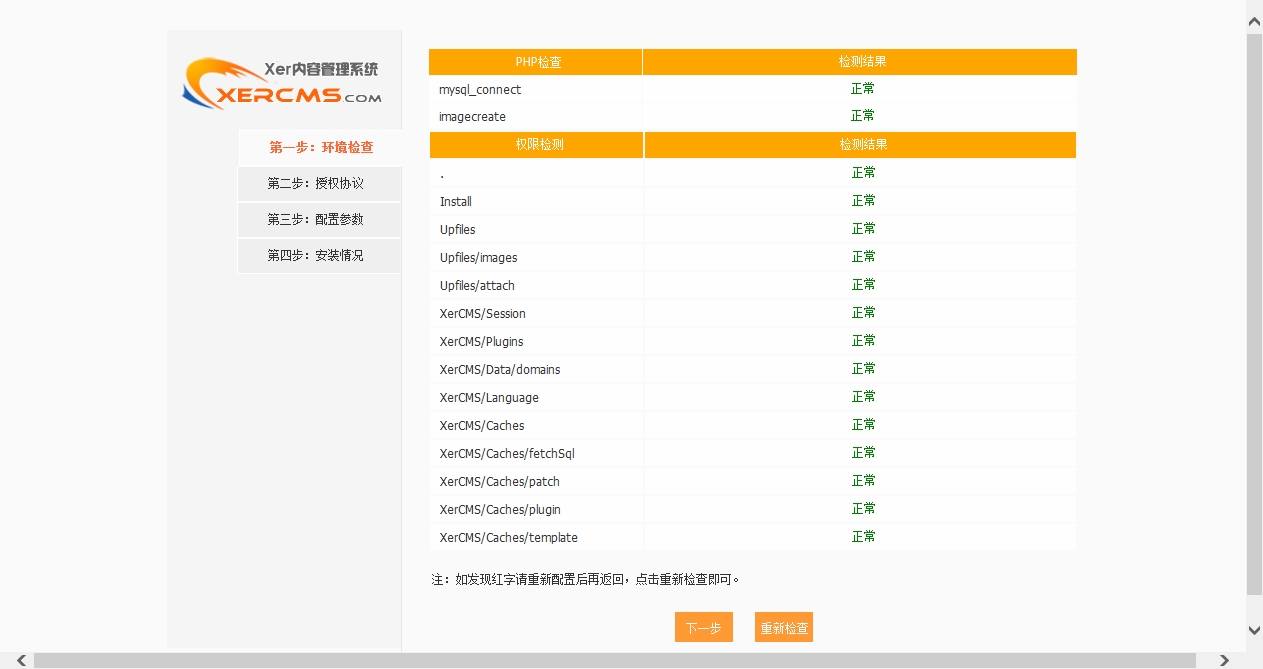Click the note text starting with 注：
Screen dimensions: 1263x669
click(x=586, y=579)
